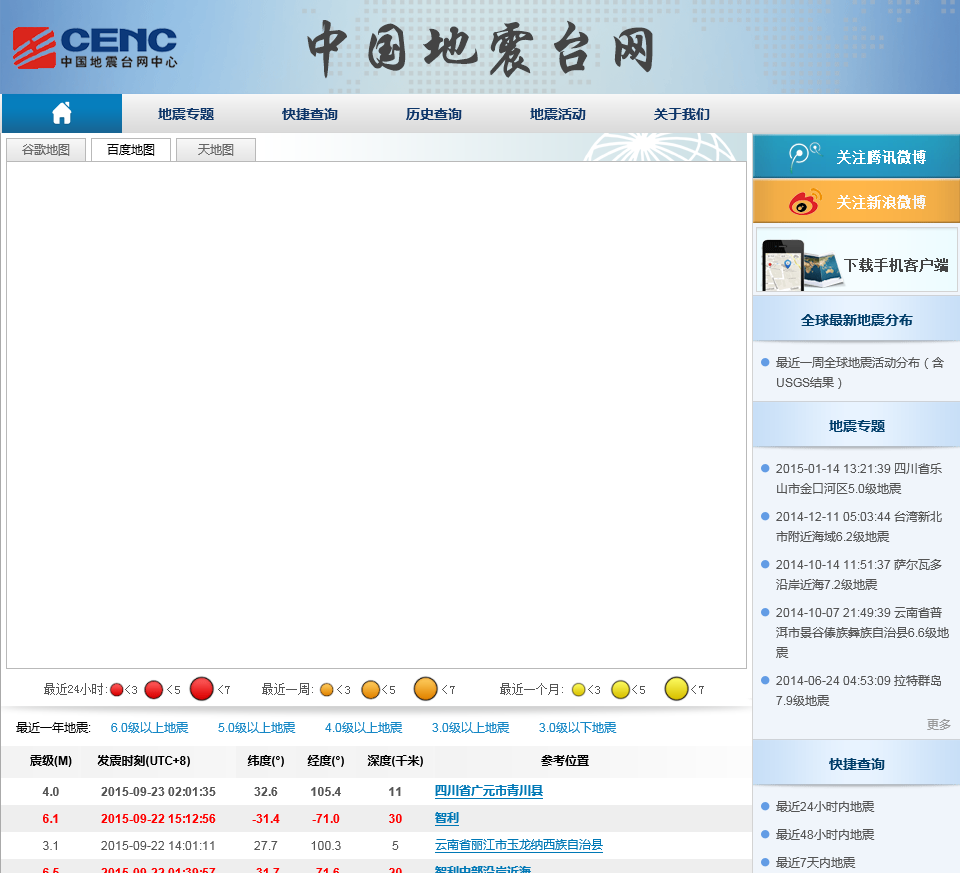Open 四川省广元市青川县 location link
The height and width of the screenshot is (873, 960).
coord(489,791)
